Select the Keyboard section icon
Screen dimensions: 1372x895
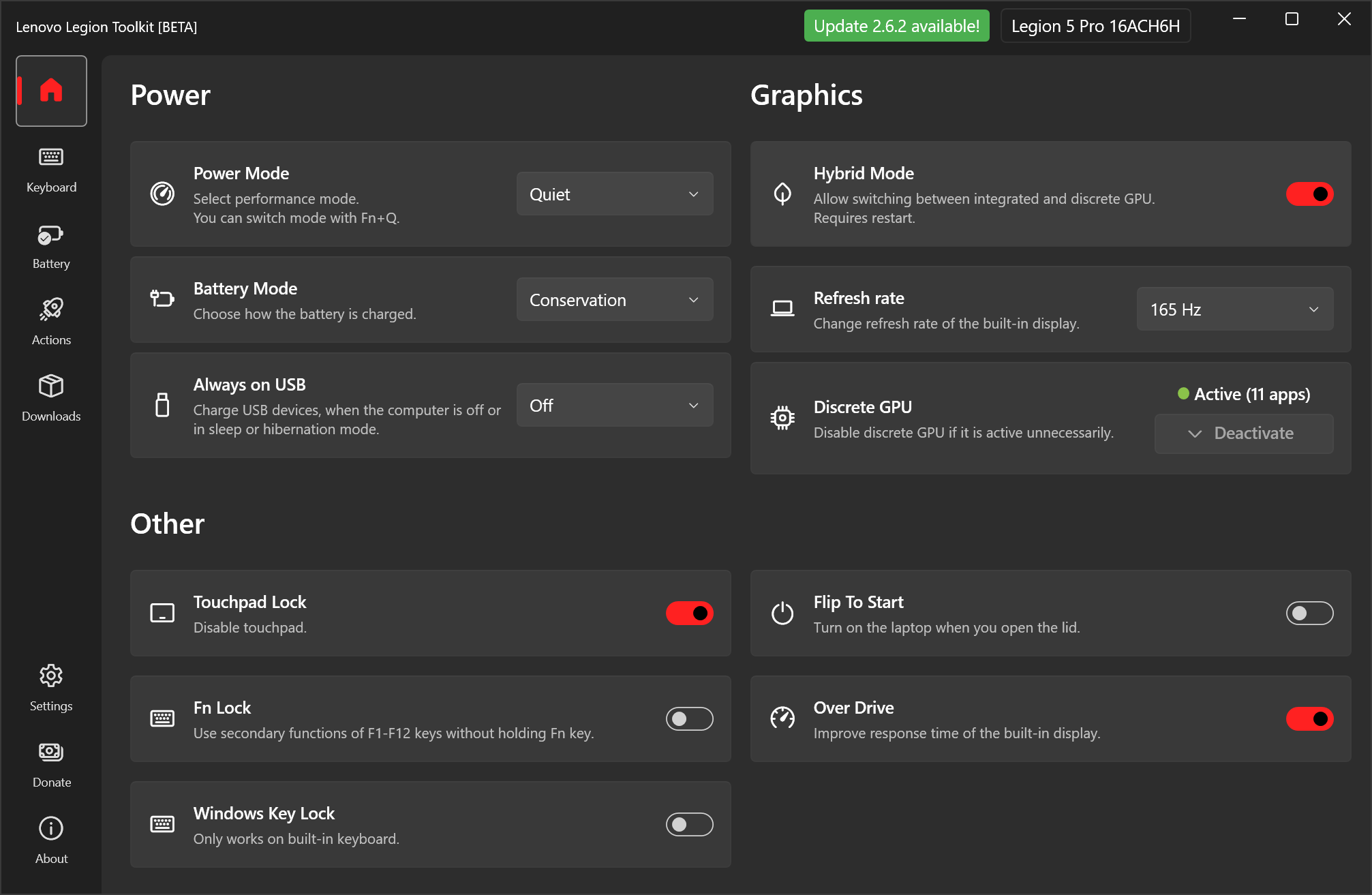coord(51,156)
